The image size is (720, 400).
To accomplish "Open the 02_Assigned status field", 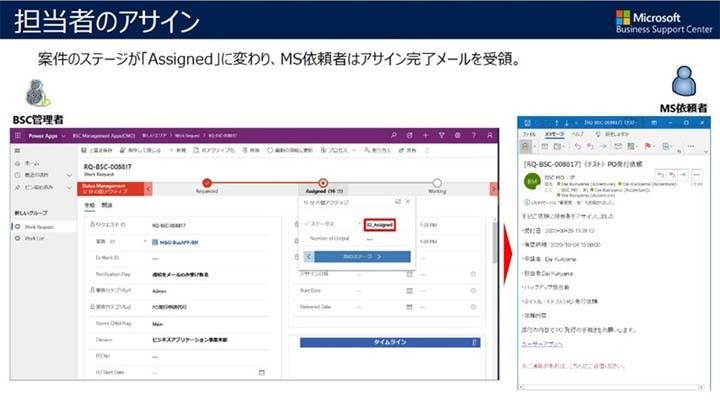I will (379, 225).
